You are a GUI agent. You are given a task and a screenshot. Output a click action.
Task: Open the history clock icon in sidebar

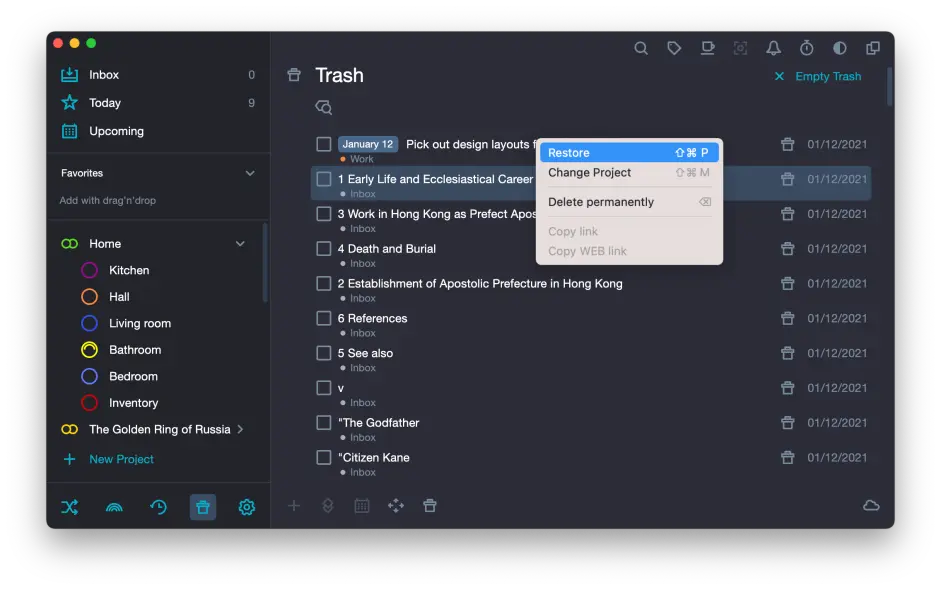pos(158,507)
